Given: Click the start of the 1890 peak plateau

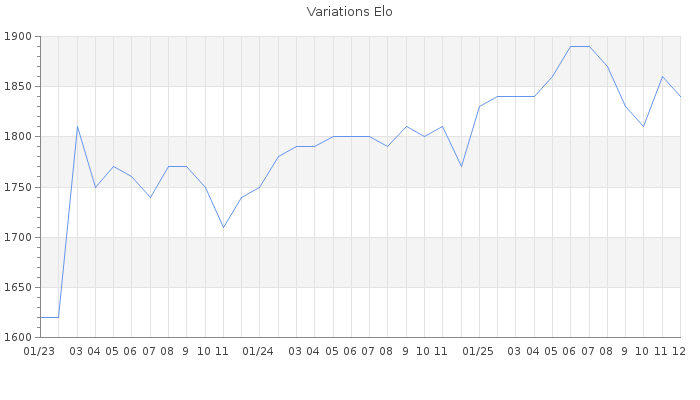Looking at the screenshot, I should tap(571, 47).
